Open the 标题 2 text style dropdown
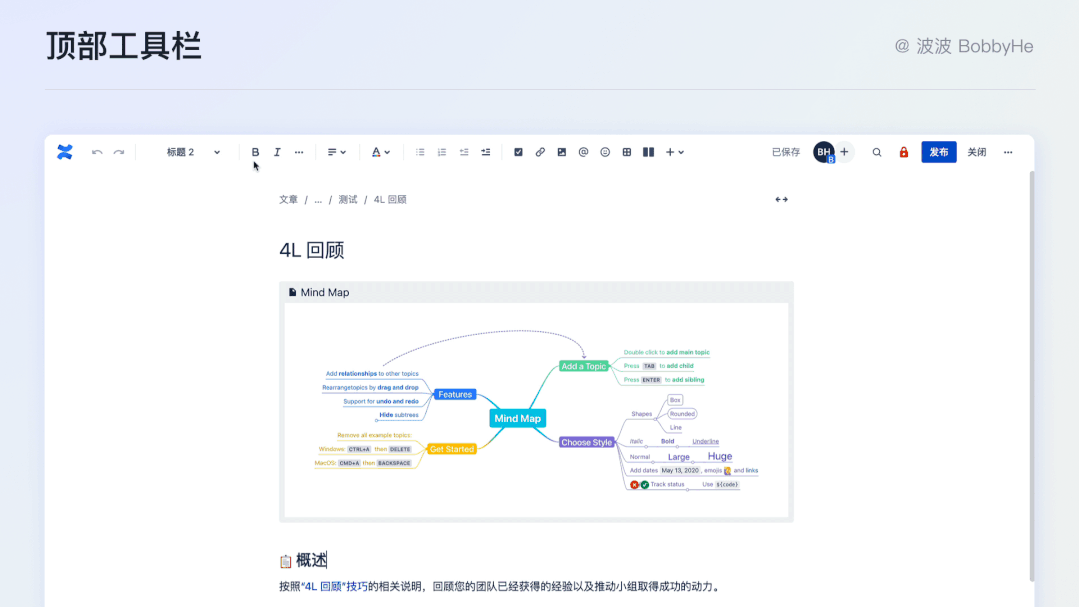Viewport: 1079px width, 607px height. click(193, 152)
